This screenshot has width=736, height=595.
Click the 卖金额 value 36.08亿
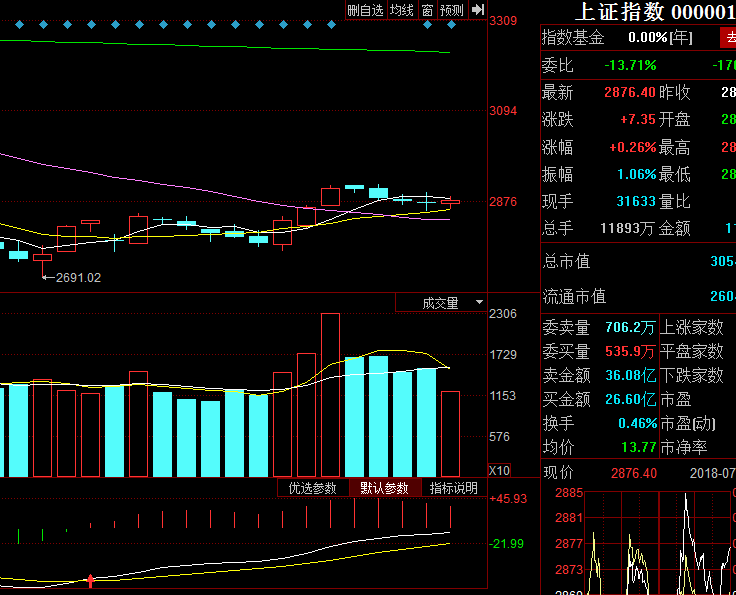[x=630, y=375]
